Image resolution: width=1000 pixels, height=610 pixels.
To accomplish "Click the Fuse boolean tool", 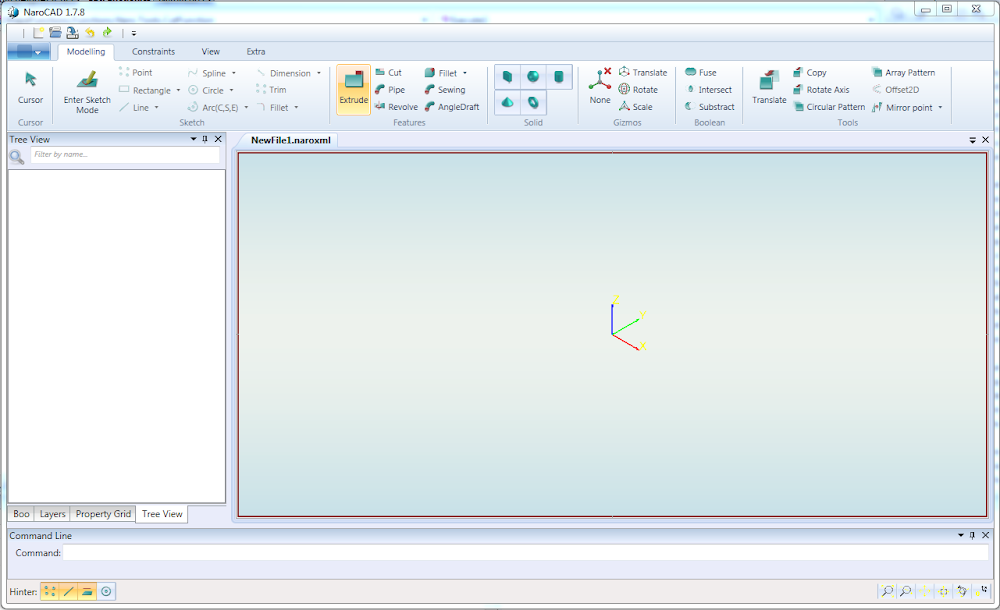I will tap(701, 73).
